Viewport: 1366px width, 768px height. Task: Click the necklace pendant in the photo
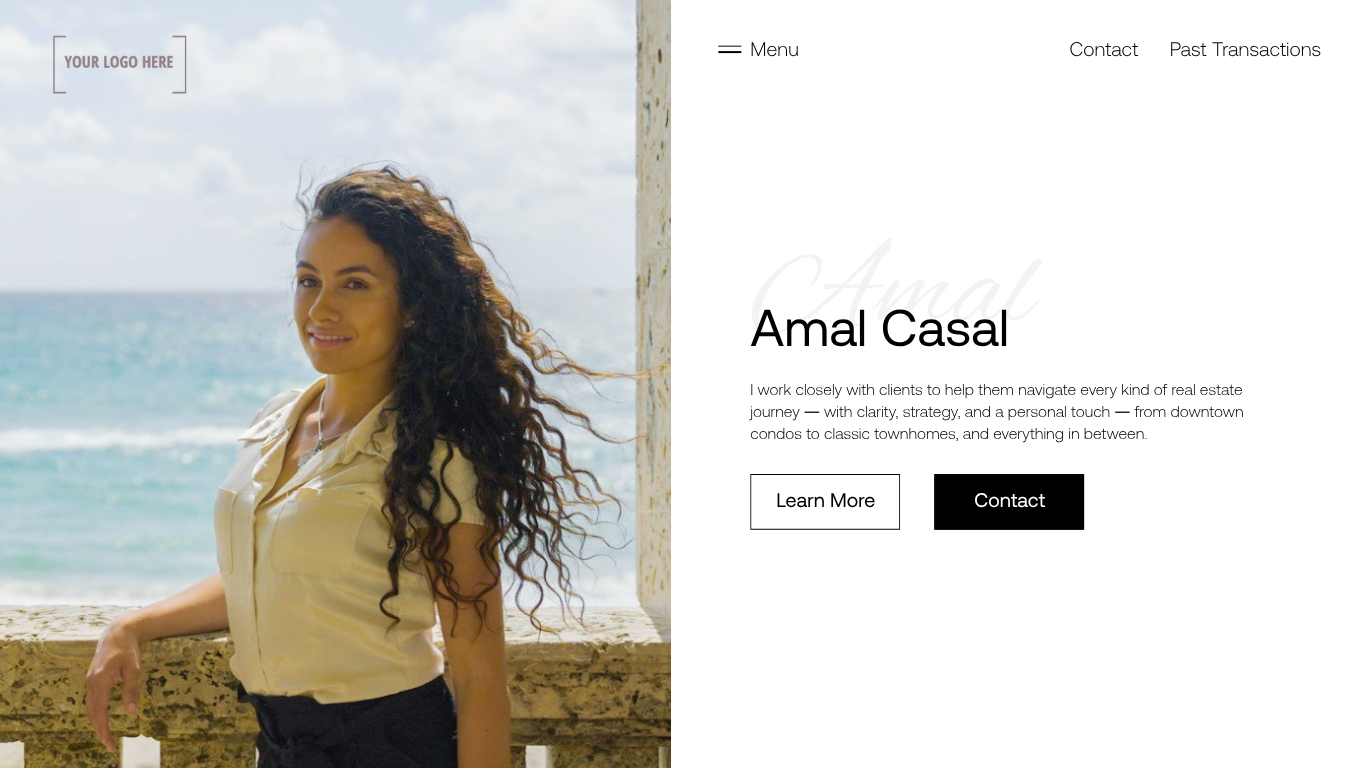click(318, 452)
